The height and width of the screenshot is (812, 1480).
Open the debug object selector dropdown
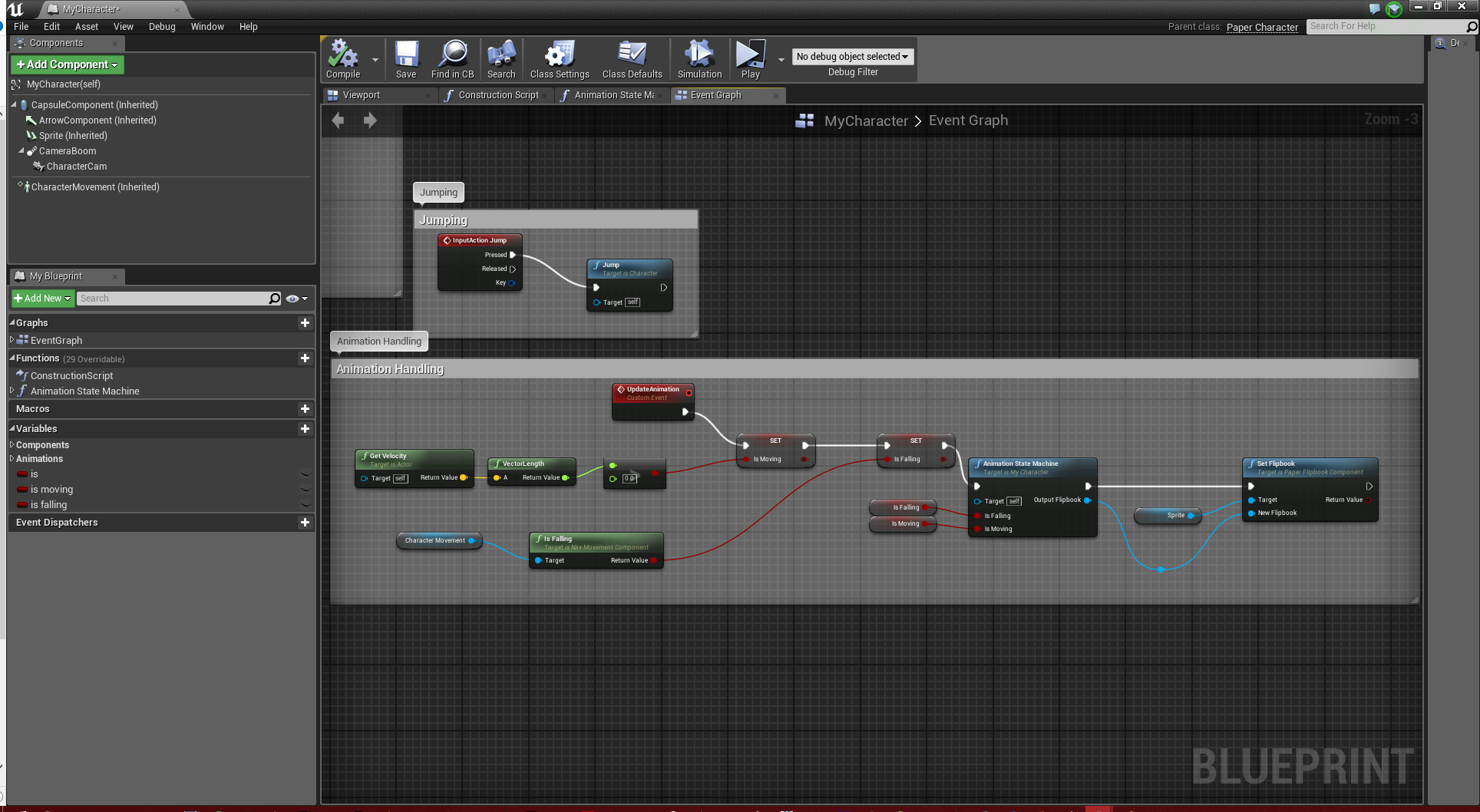pos(852,56)
